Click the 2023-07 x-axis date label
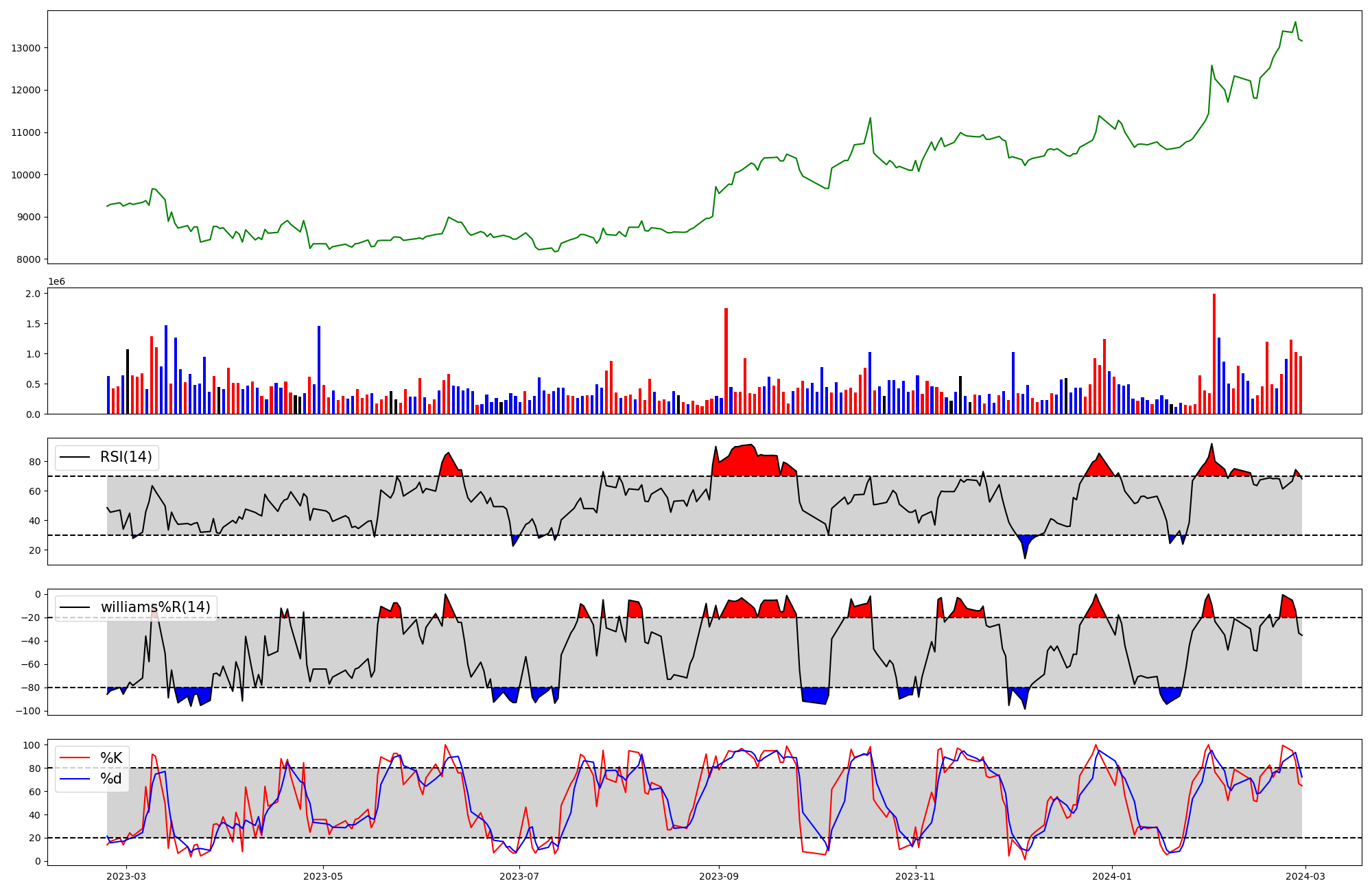The height and width of the screenshot is (892, 1372). 519,876
